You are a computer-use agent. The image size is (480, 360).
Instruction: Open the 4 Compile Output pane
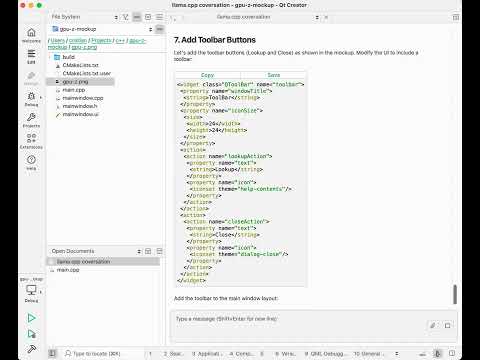coord(242,353)
